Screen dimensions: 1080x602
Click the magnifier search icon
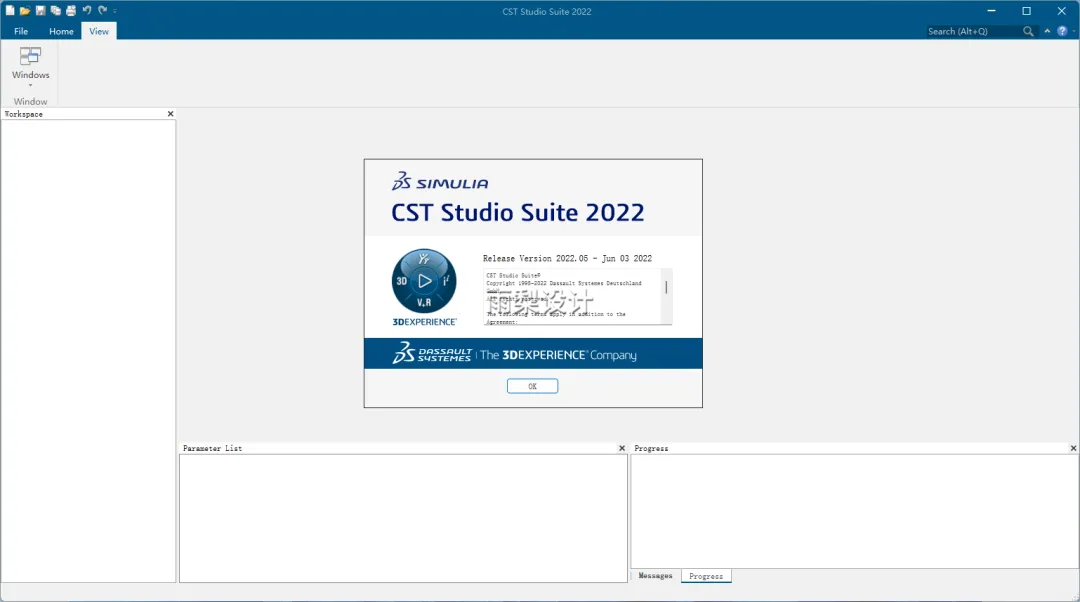[1028, 31]
